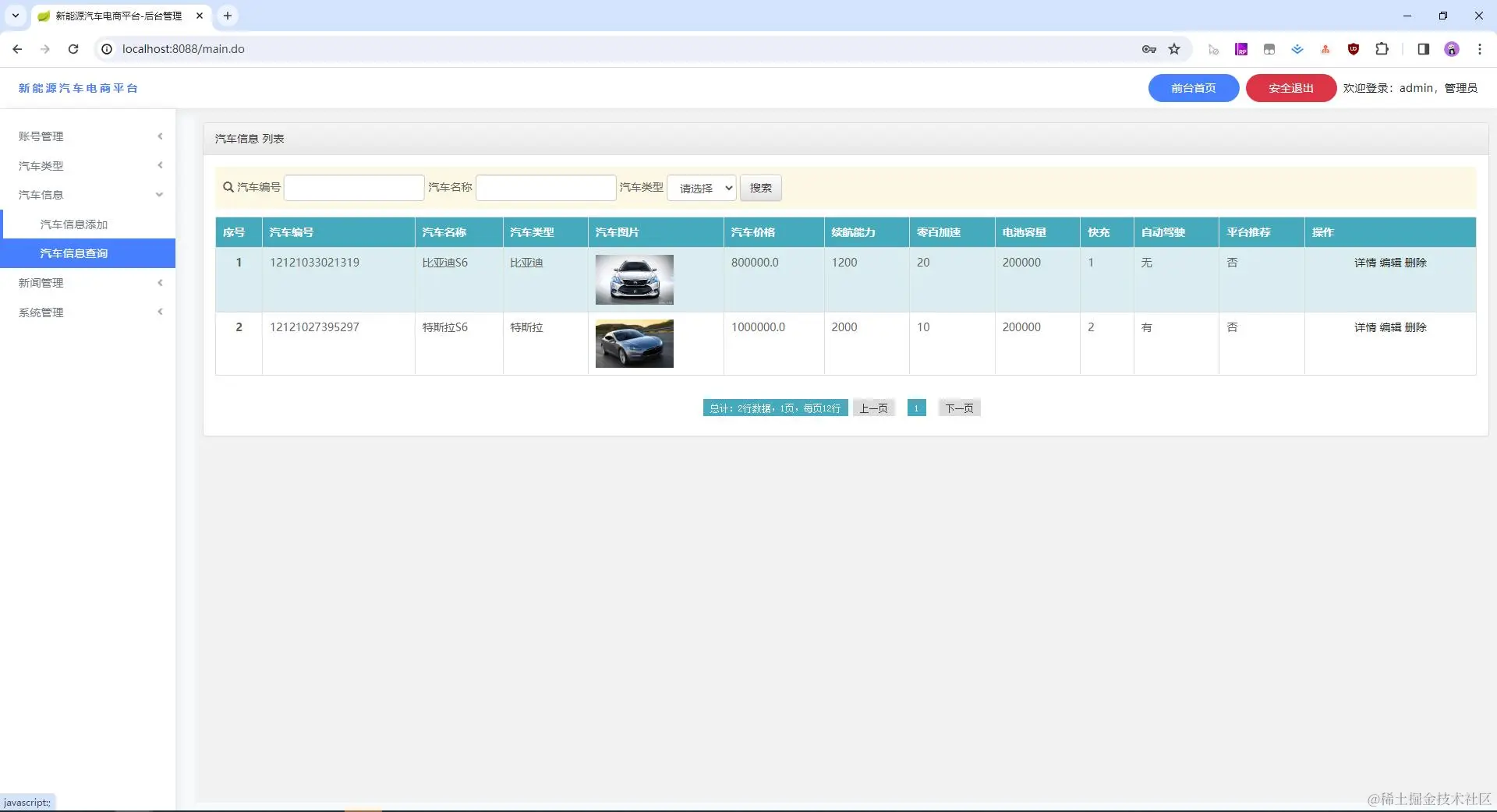Click 删除 for the 特斯拉S6 row

[1416, 327]
